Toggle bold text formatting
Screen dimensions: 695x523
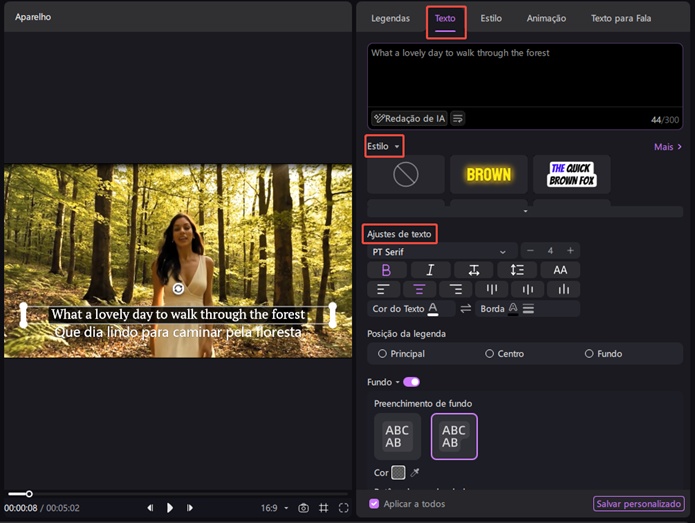pyautogui.click(x=386, y=270)
